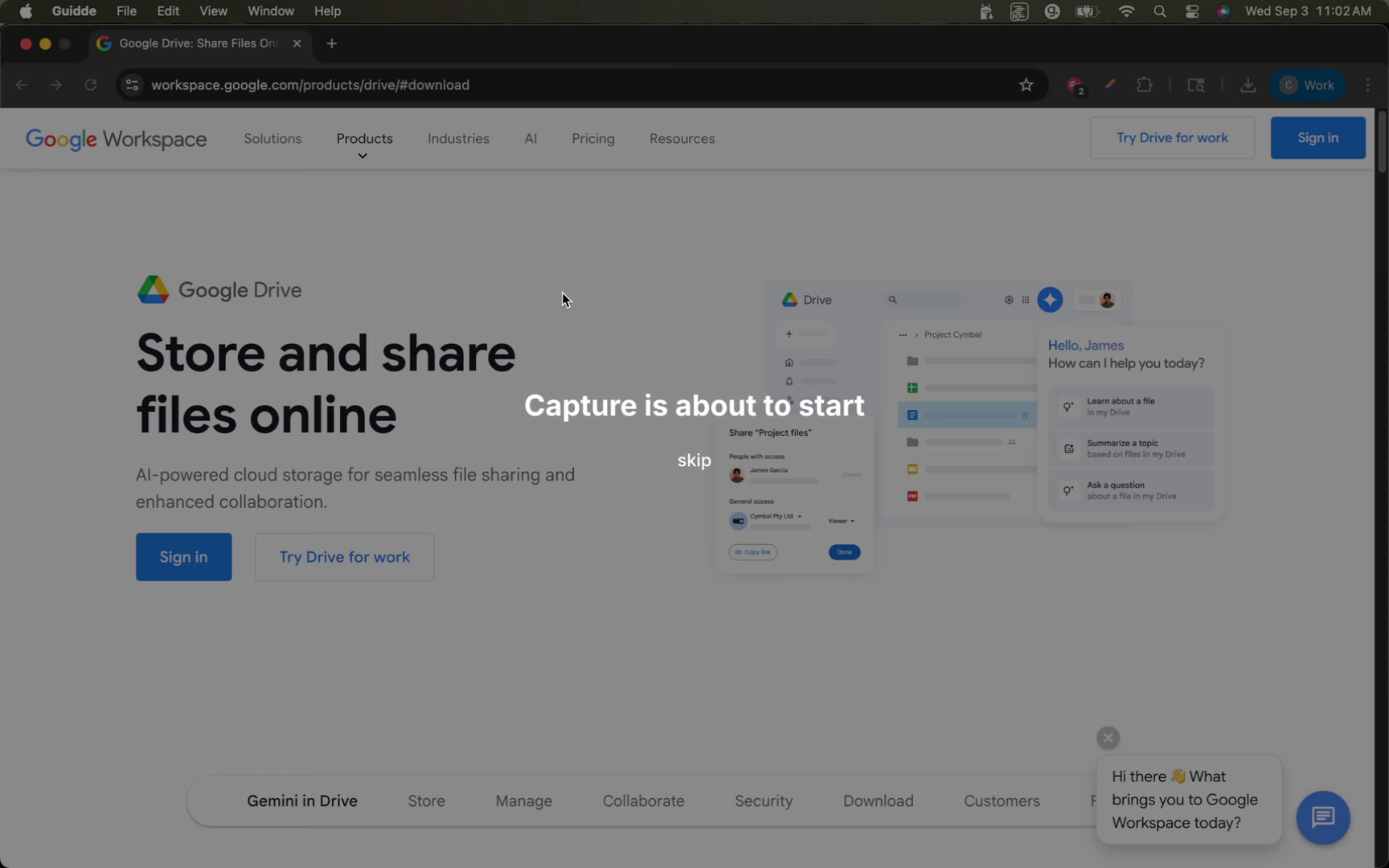Click the pencil extension icon
This screenshot has width=1389, height=868.
[x=1109, y=85]
